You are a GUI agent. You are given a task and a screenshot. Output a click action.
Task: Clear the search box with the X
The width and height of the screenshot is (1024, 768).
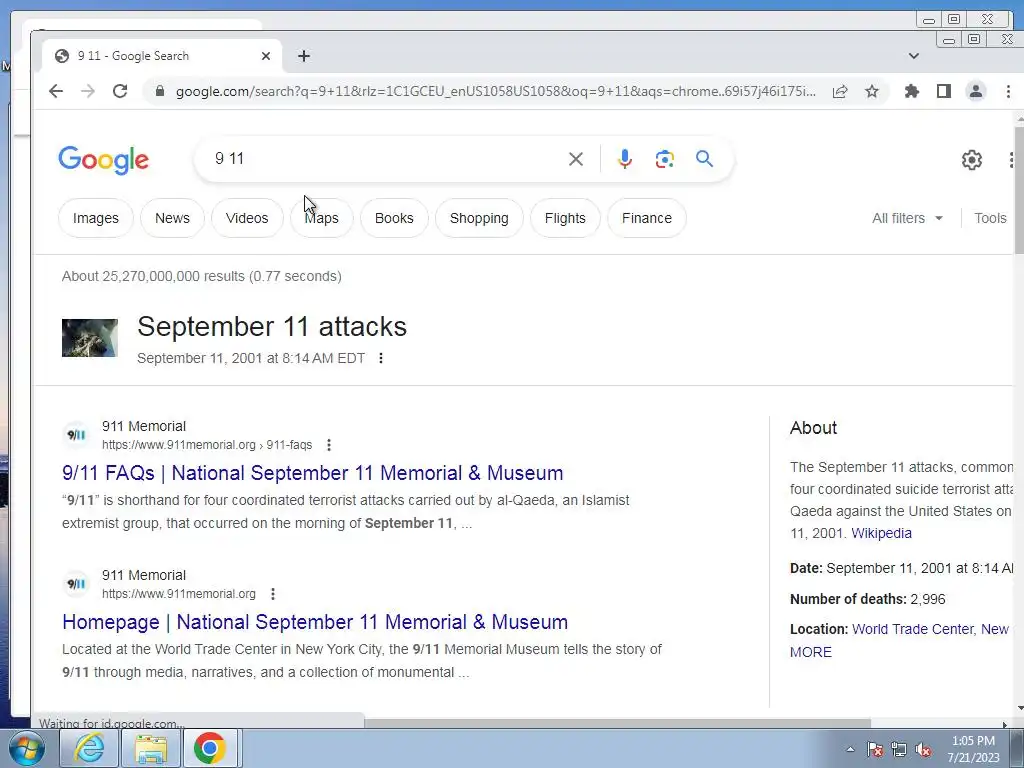[x=575, y=159]
